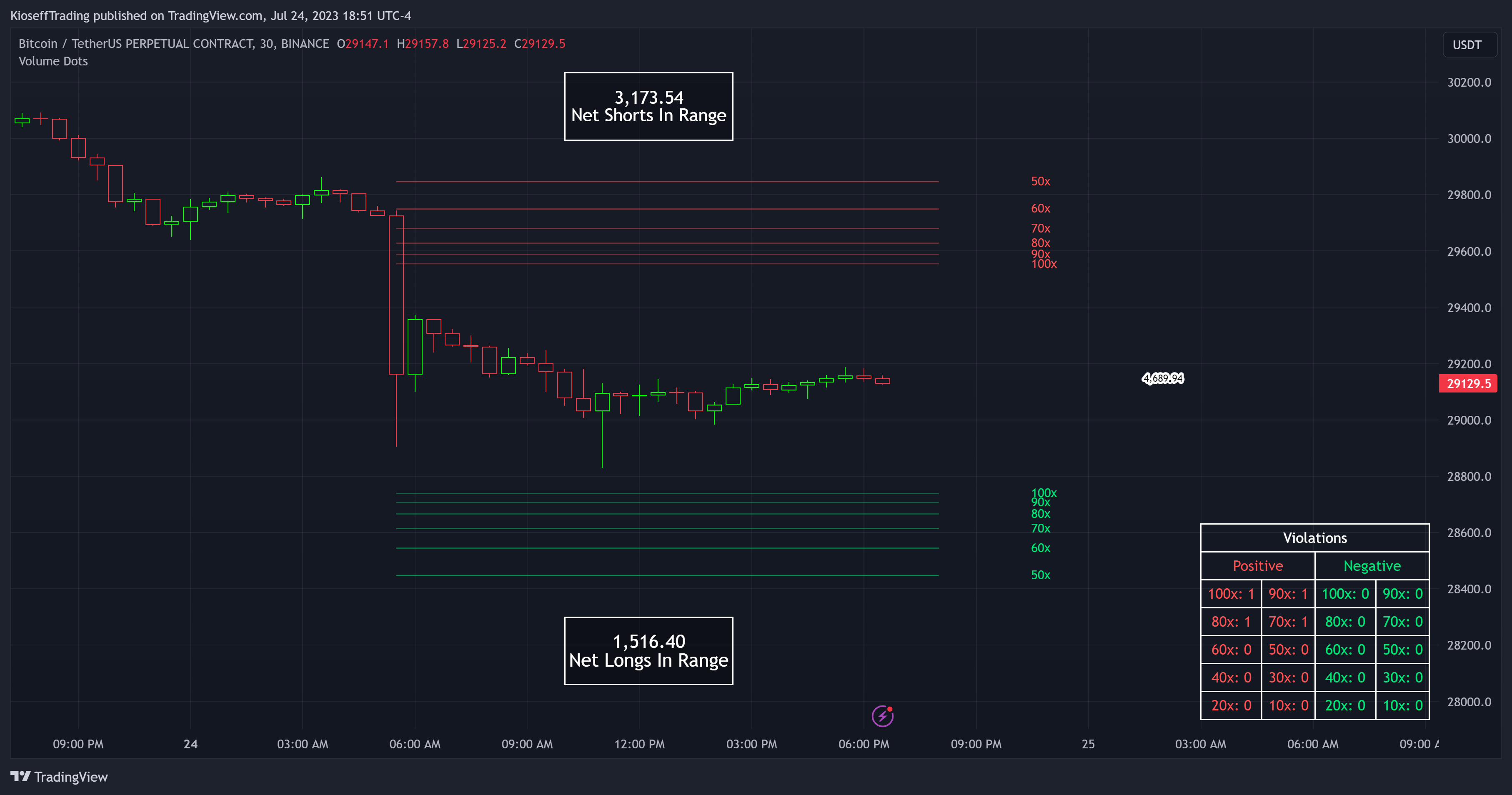Click the red '90x: 1' violations cell
The width and height of the screenshot is (1512, 795).
click(x=1288, y=594)
